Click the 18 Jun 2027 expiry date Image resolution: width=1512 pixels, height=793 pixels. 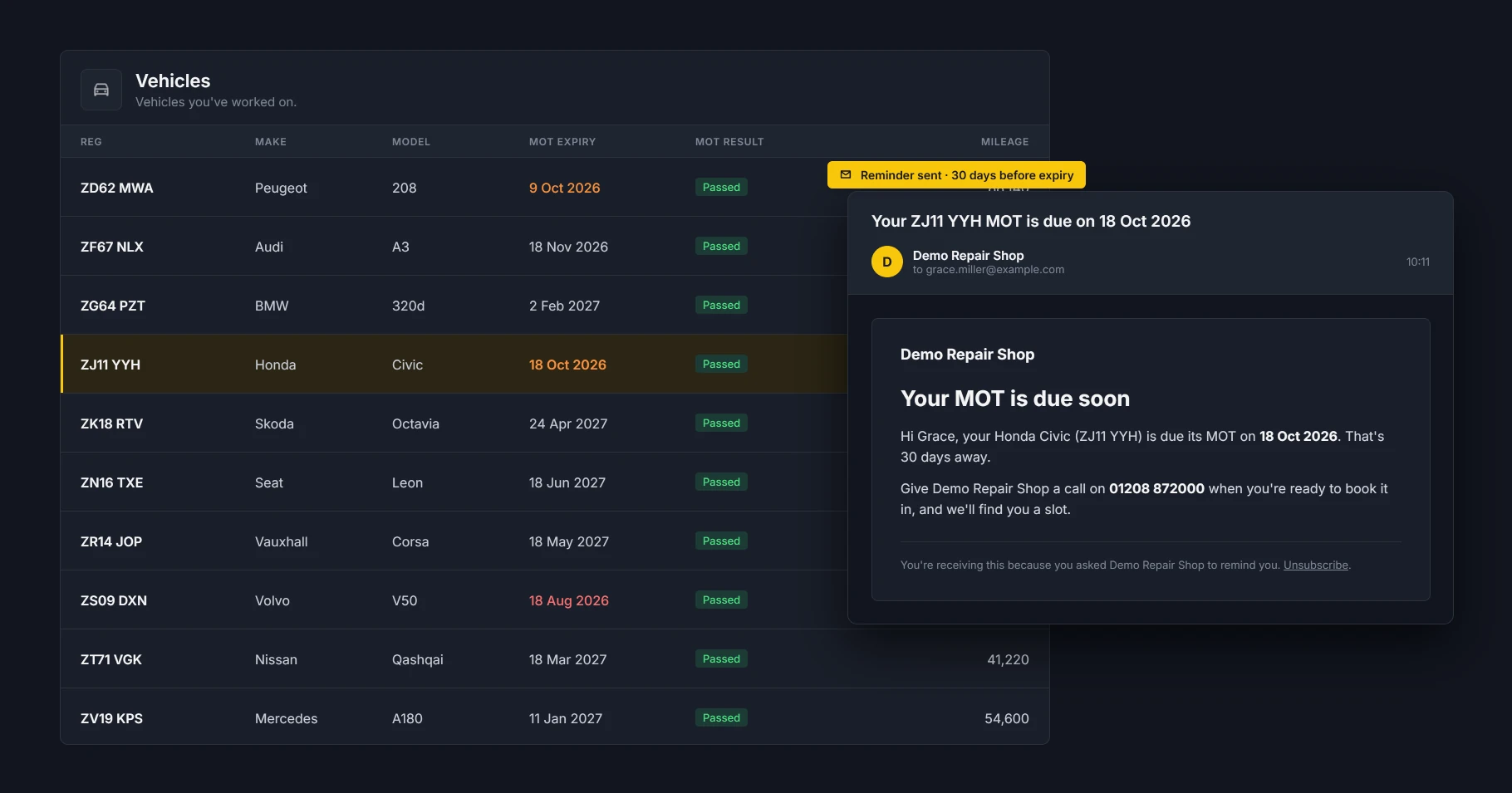(567, 482)
